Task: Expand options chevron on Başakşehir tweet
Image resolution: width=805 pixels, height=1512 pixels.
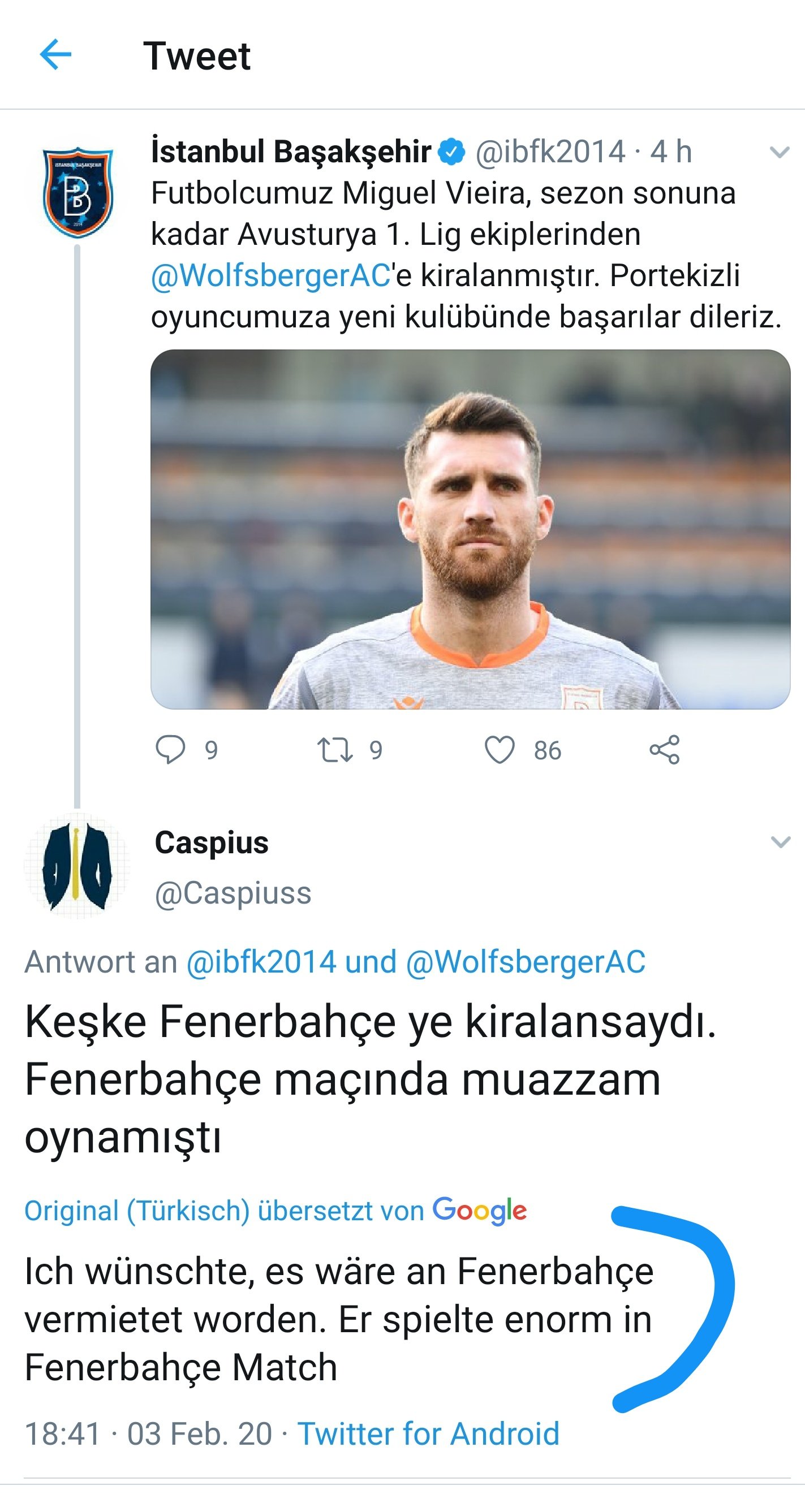Action: (x=780, y=153)
